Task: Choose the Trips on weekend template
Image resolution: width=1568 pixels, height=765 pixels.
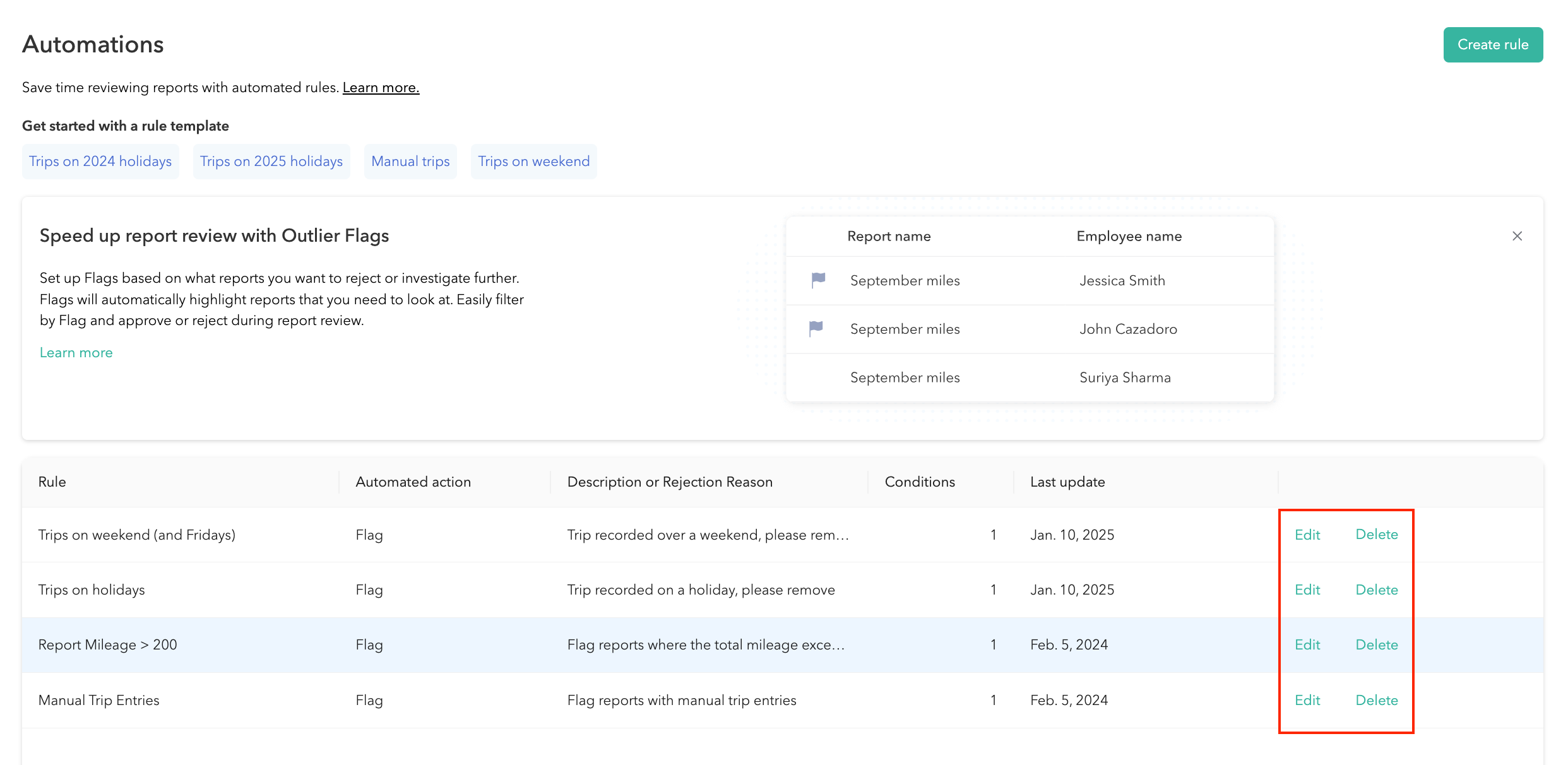Action: (533, 162)
